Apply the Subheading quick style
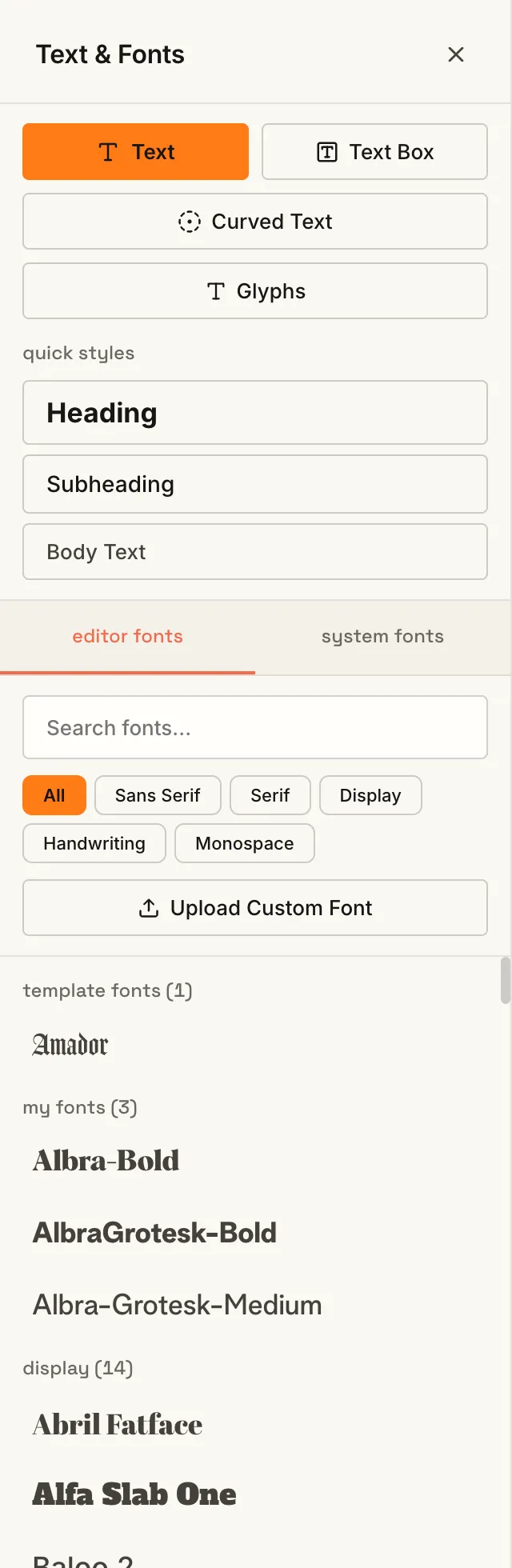 click(x=255, y=484)
